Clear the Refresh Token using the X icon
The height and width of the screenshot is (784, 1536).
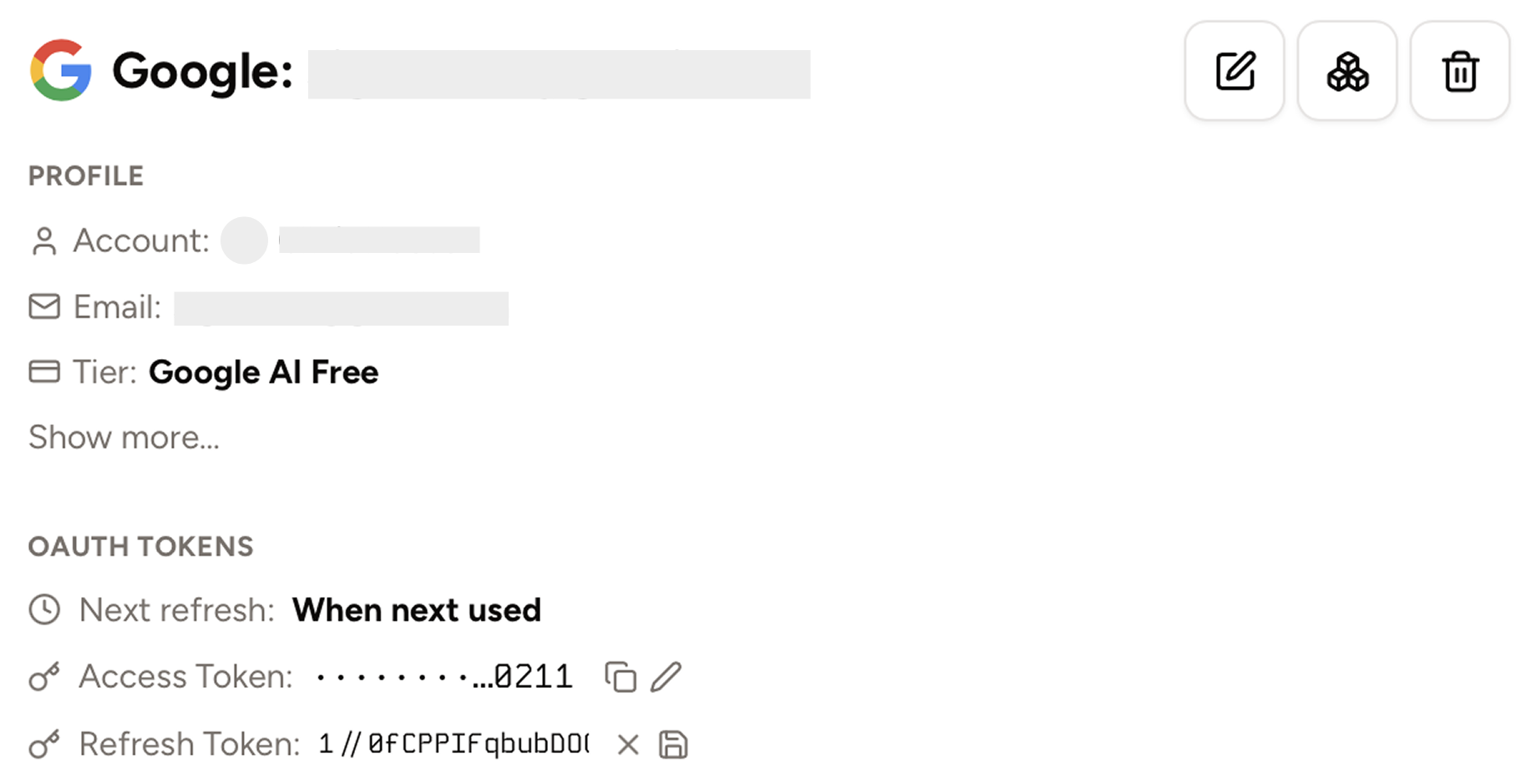pyautogui.click(x=627, y=743)
